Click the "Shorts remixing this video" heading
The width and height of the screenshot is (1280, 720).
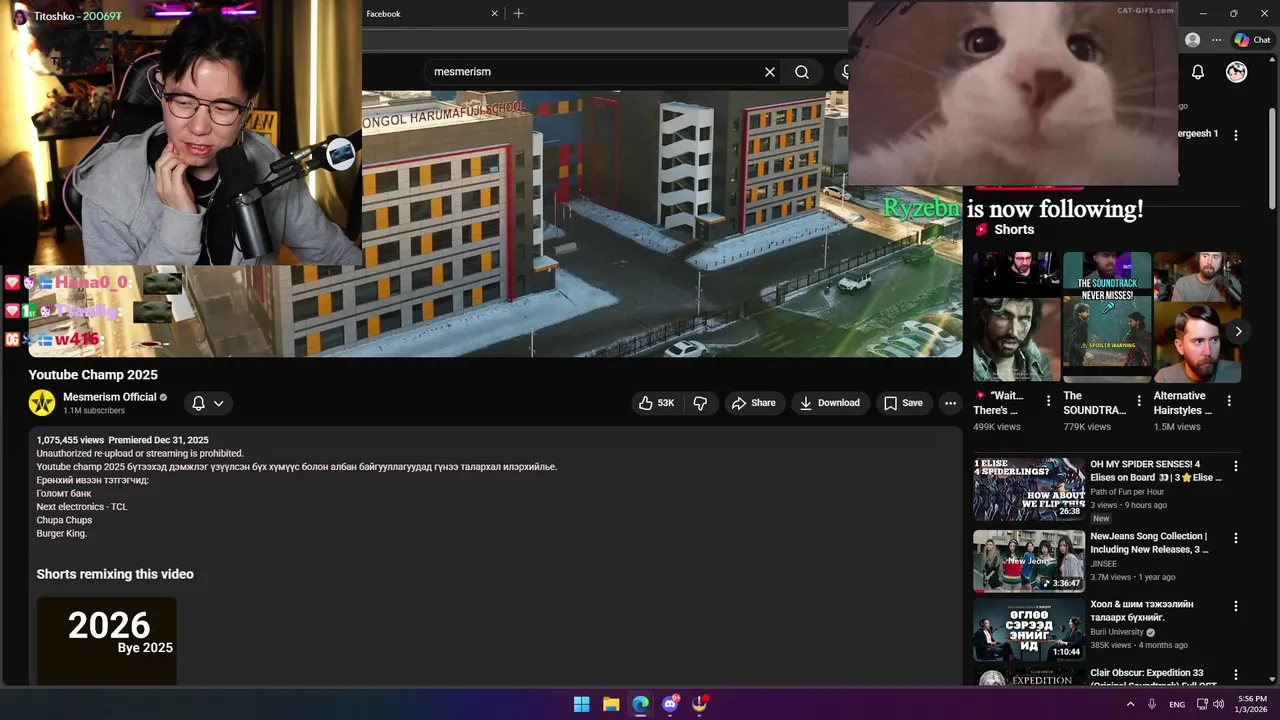(115, 574)
